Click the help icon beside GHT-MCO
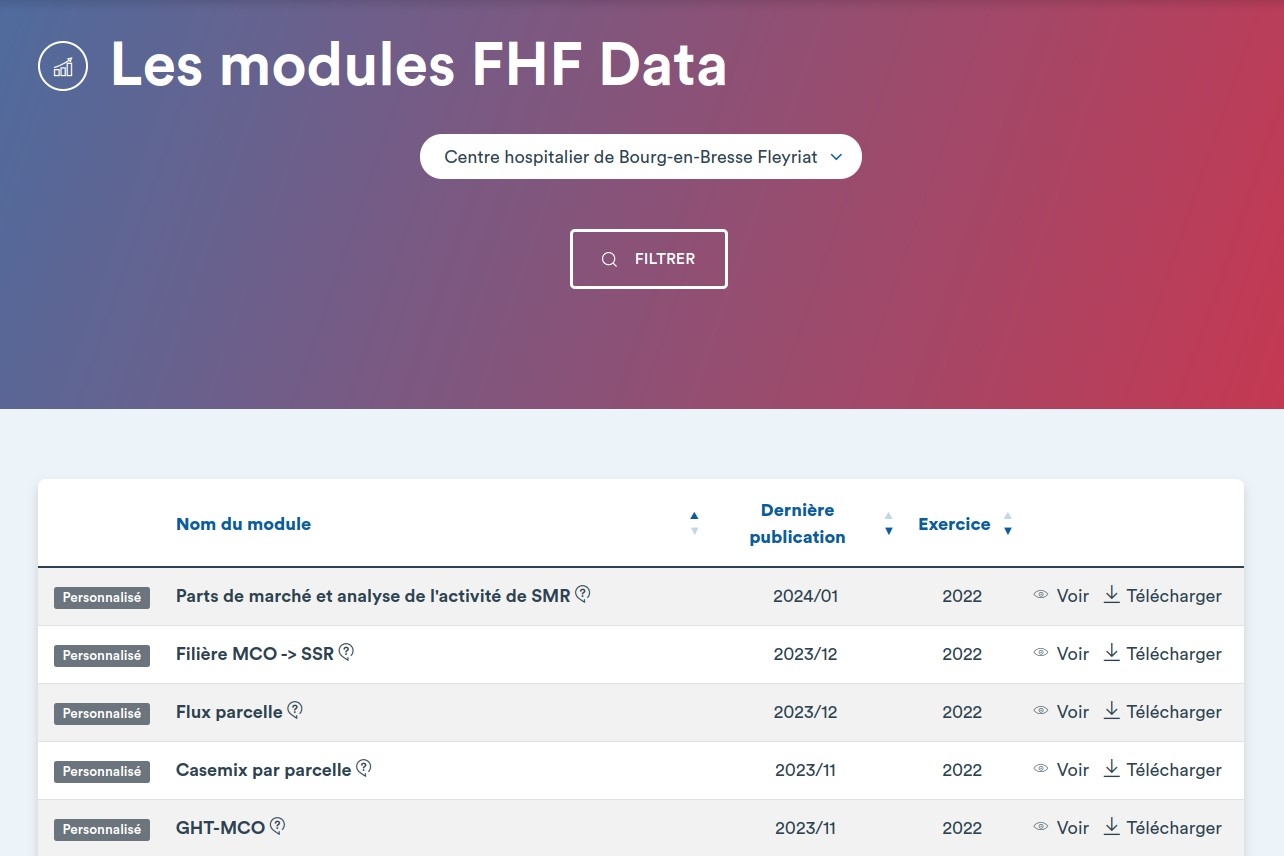Screen dimensions: 1284x856 (278, 826)
